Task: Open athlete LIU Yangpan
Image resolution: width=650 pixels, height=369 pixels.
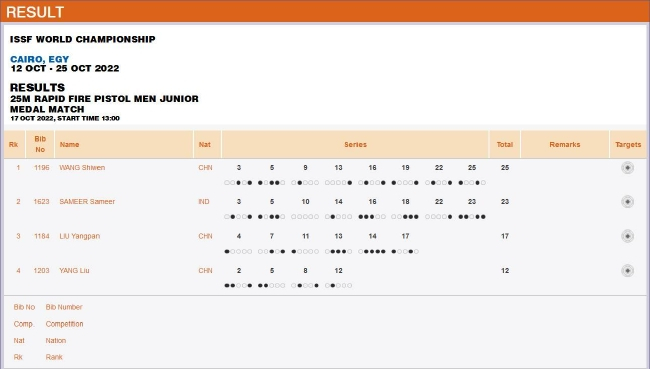Action: (x=80, y=236)
